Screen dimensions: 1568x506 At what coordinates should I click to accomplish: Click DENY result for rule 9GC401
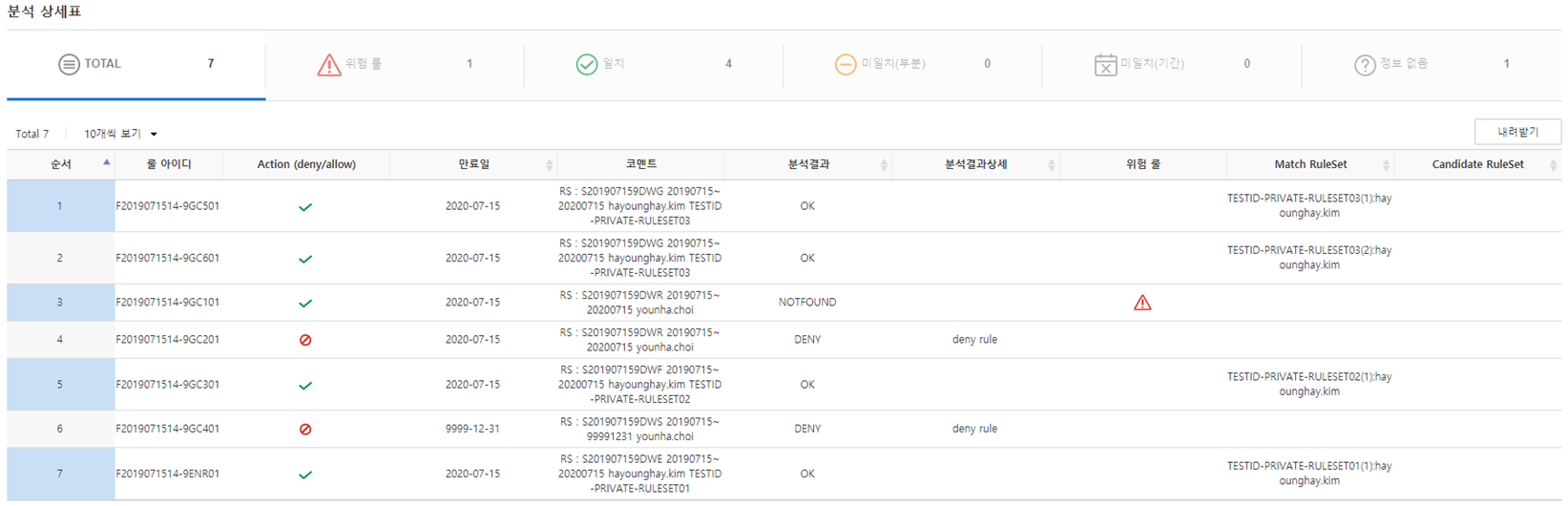pyautogui.click(x=807, y=429)
